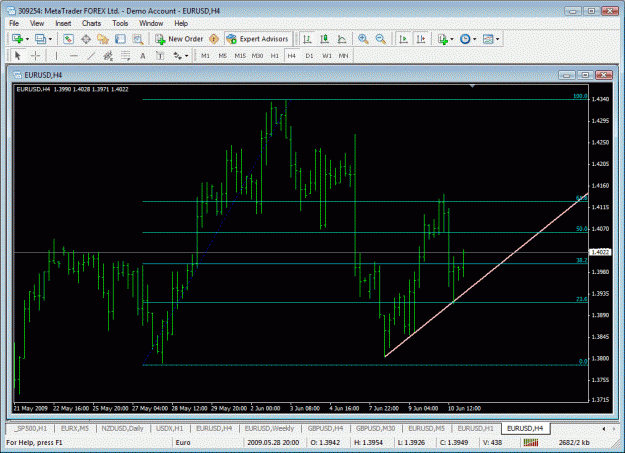625x453 pixels.
Task: Toggle the Data Window crosshair icon
Action: click(x=86, y=39)
